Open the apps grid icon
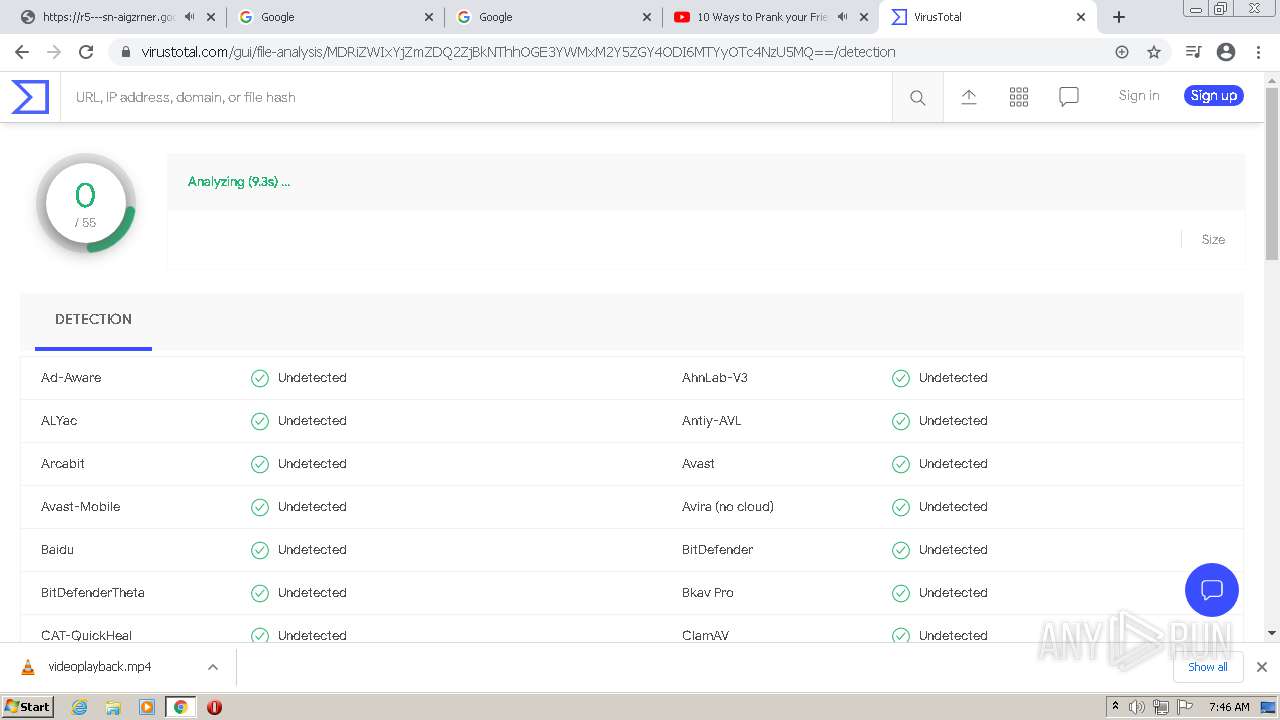Screen dimensions: 1280x720 pyautogui.click(x=1019, y=97)
